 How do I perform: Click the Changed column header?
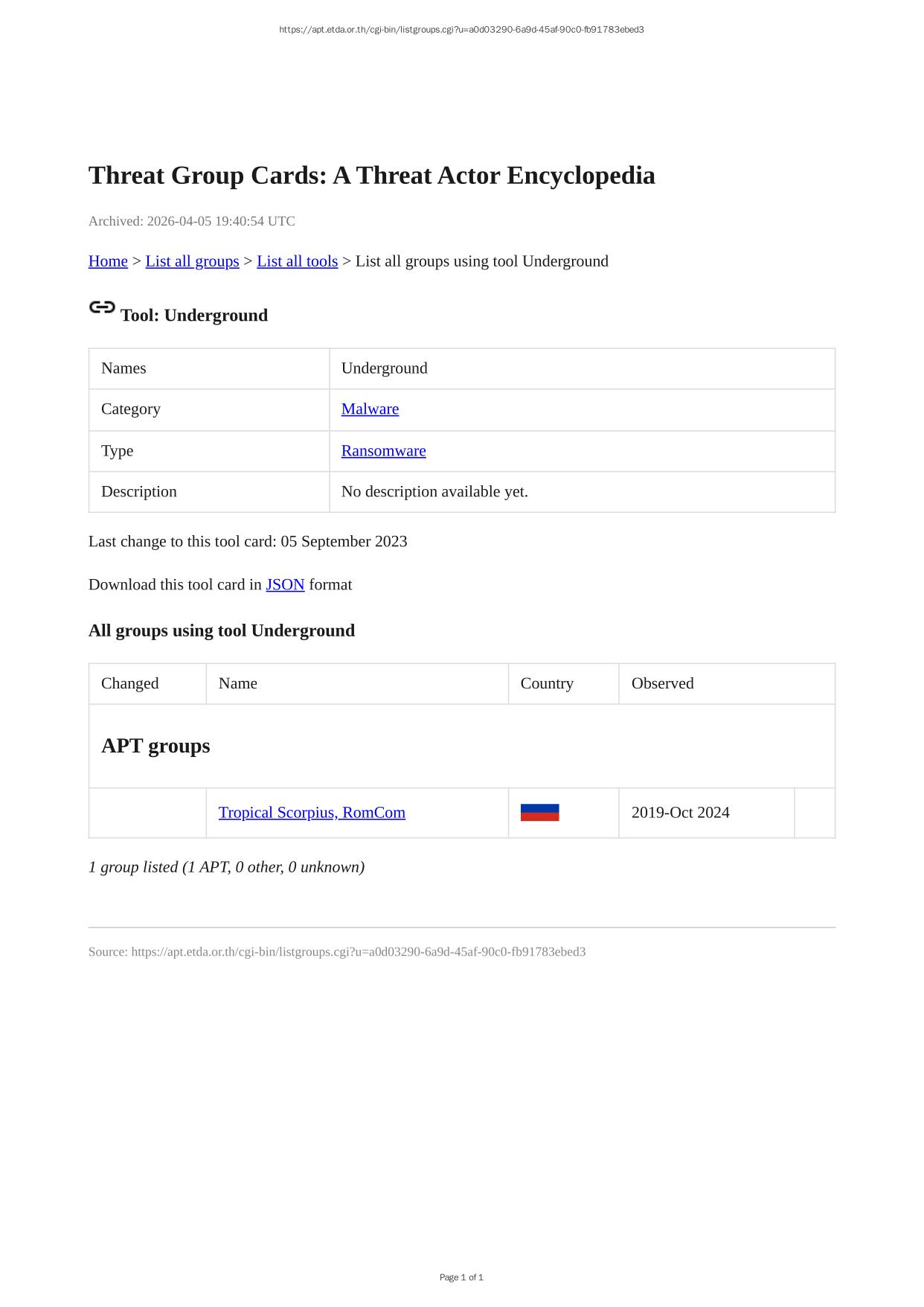pyautogui.click(x=130, y=684)
